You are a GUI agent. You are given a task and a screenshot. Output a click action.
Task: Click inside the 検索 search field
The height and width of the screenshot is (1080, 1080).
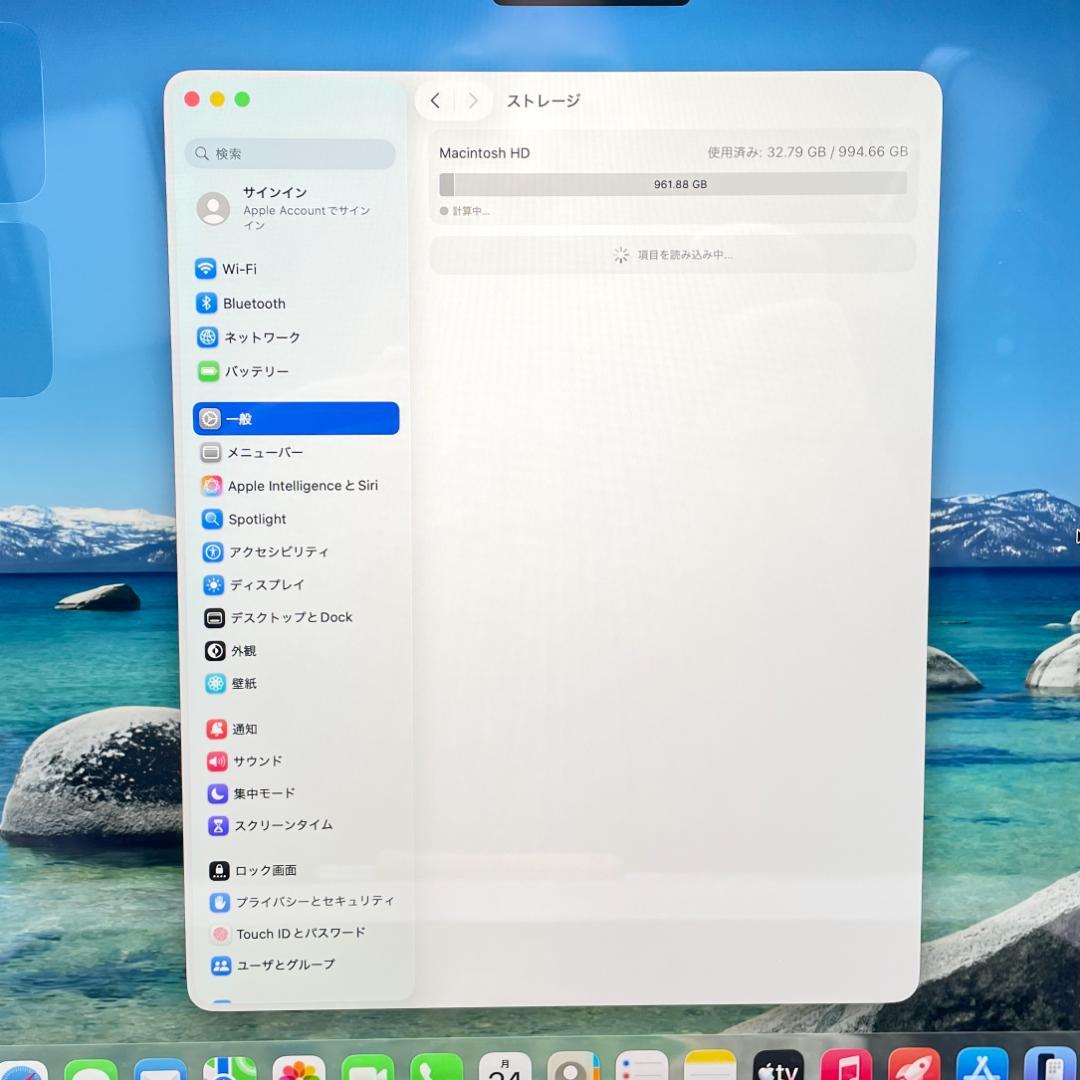pos(290,154)
